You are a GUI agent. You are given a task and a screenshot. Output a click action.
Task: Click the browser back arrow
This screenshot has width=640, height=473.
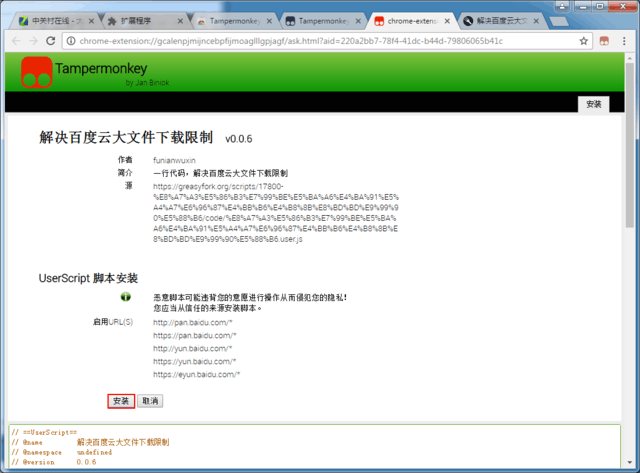[x=16, y=41]
